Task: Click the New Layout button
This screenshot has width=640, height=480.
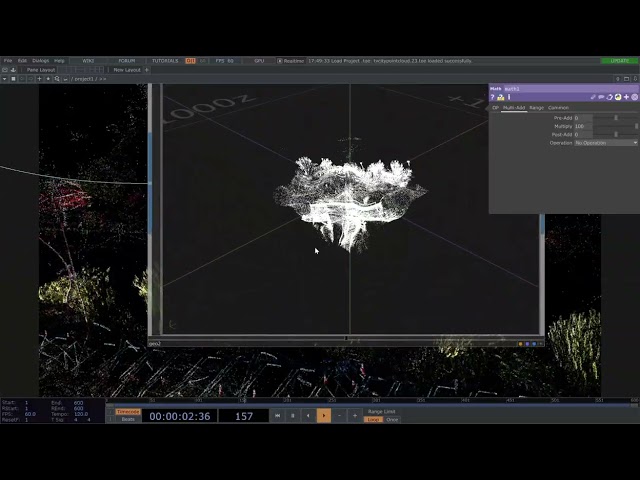Action: tap(127, 70)
